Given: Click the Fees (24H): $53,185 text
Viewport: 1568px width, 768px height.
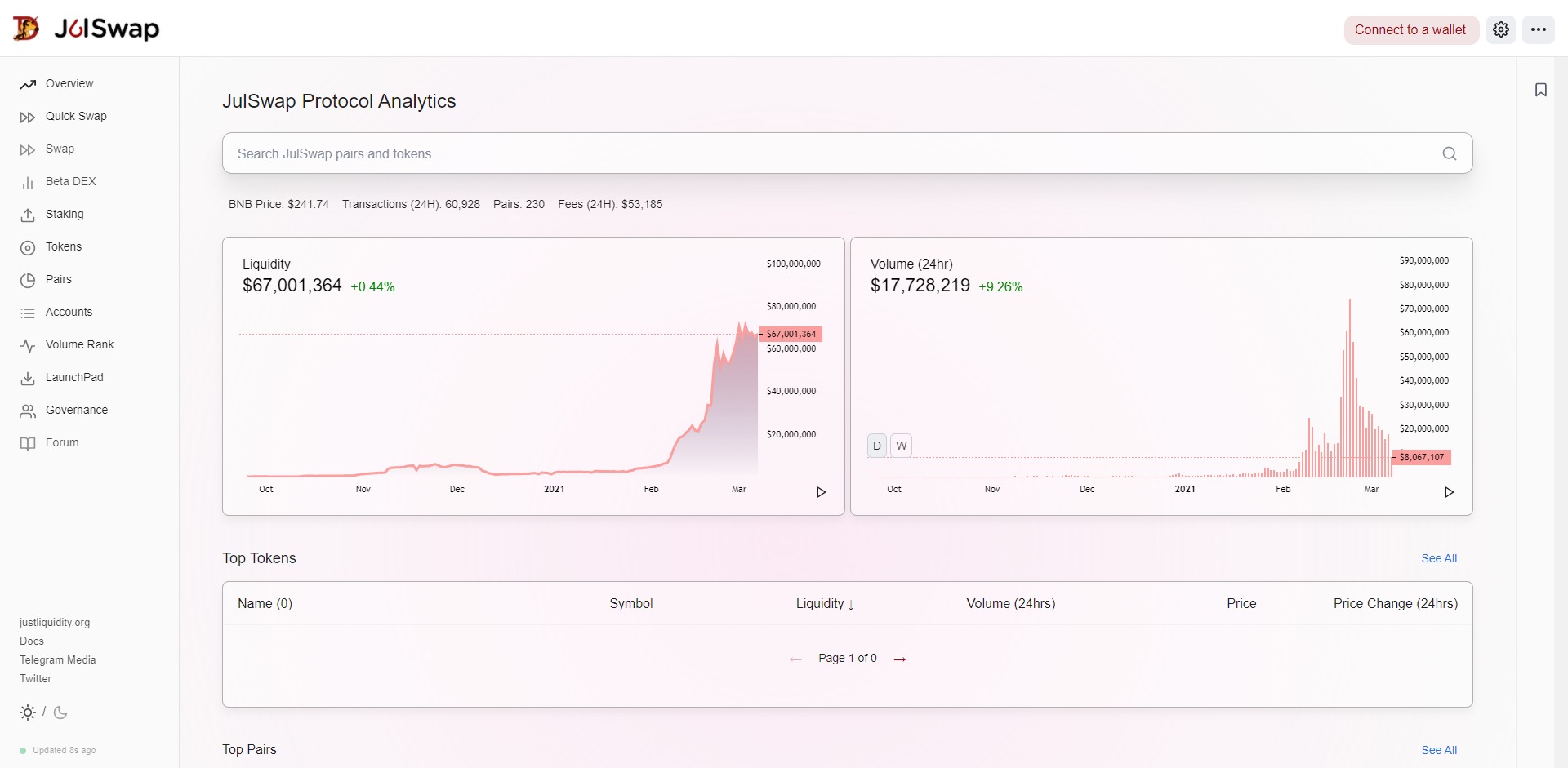Looking at the screenshot, I should click(x=610, y=204).
